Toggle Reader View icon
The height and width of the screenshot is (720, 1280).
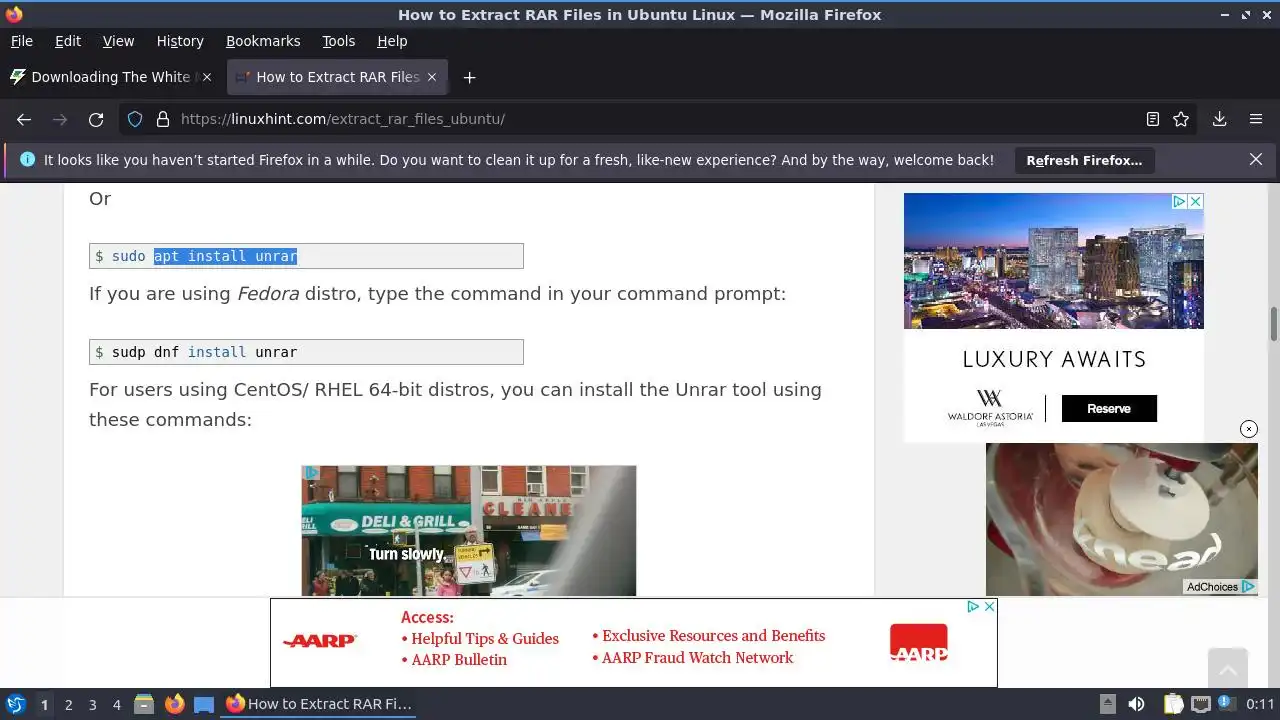pyautogui.click(x=1153, y=119)
